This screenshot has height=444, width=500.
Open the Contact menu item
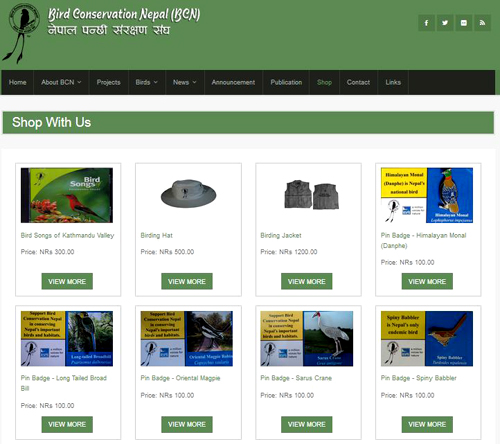point(358,82)
